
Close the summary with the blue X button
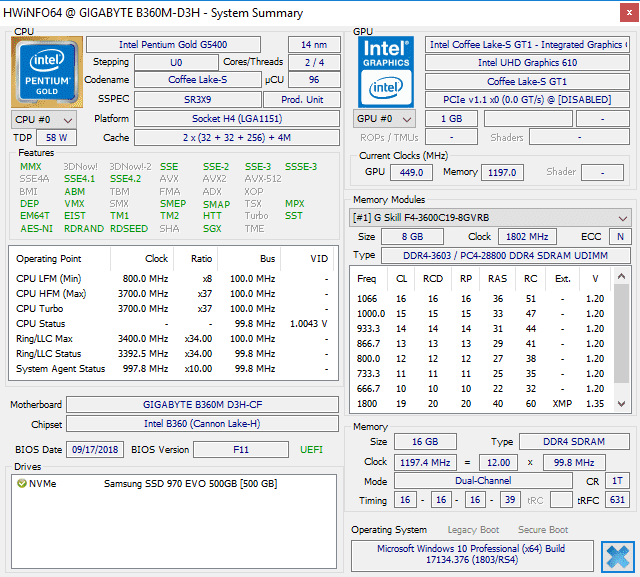[616, 556]
